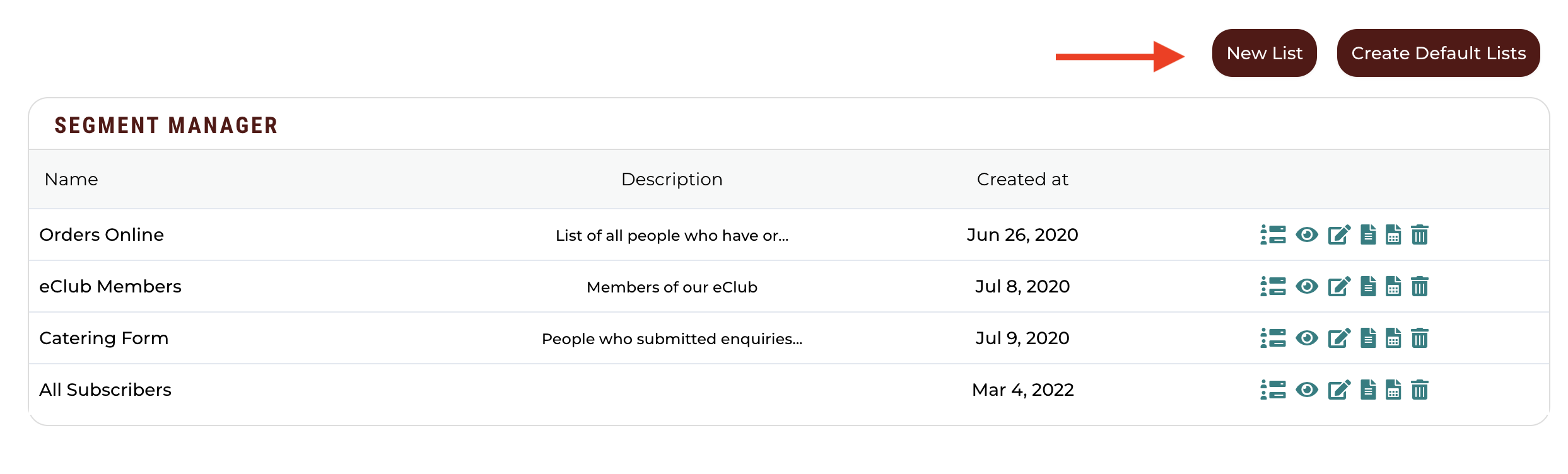1568x474 pixels.
Task: Export Catering Form spreadsheet file icon
Action: pos(1393,338)
